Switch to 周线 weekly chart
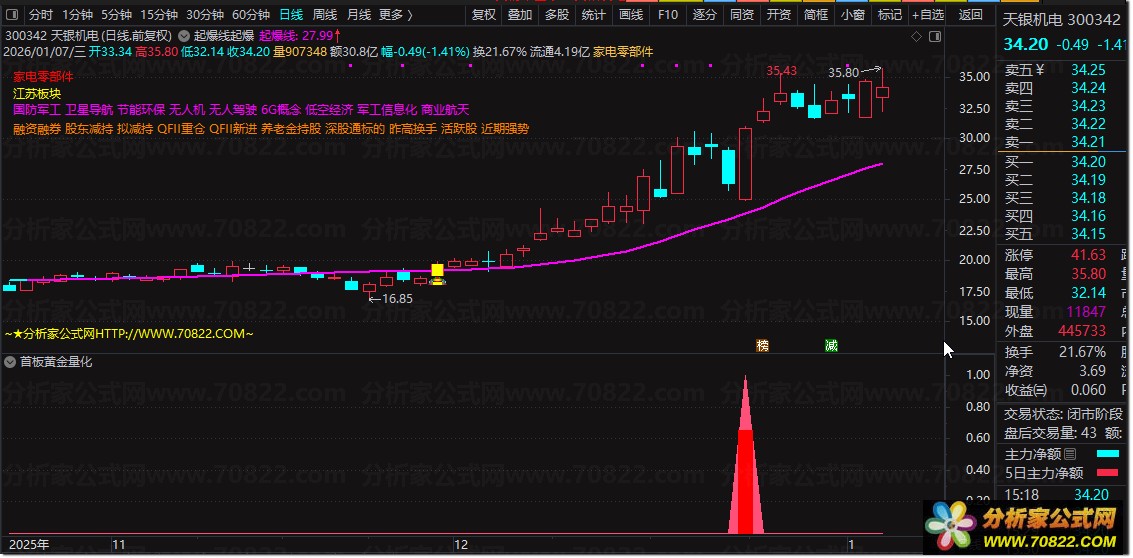1133x558 pixels. click(x=325, y=14)
